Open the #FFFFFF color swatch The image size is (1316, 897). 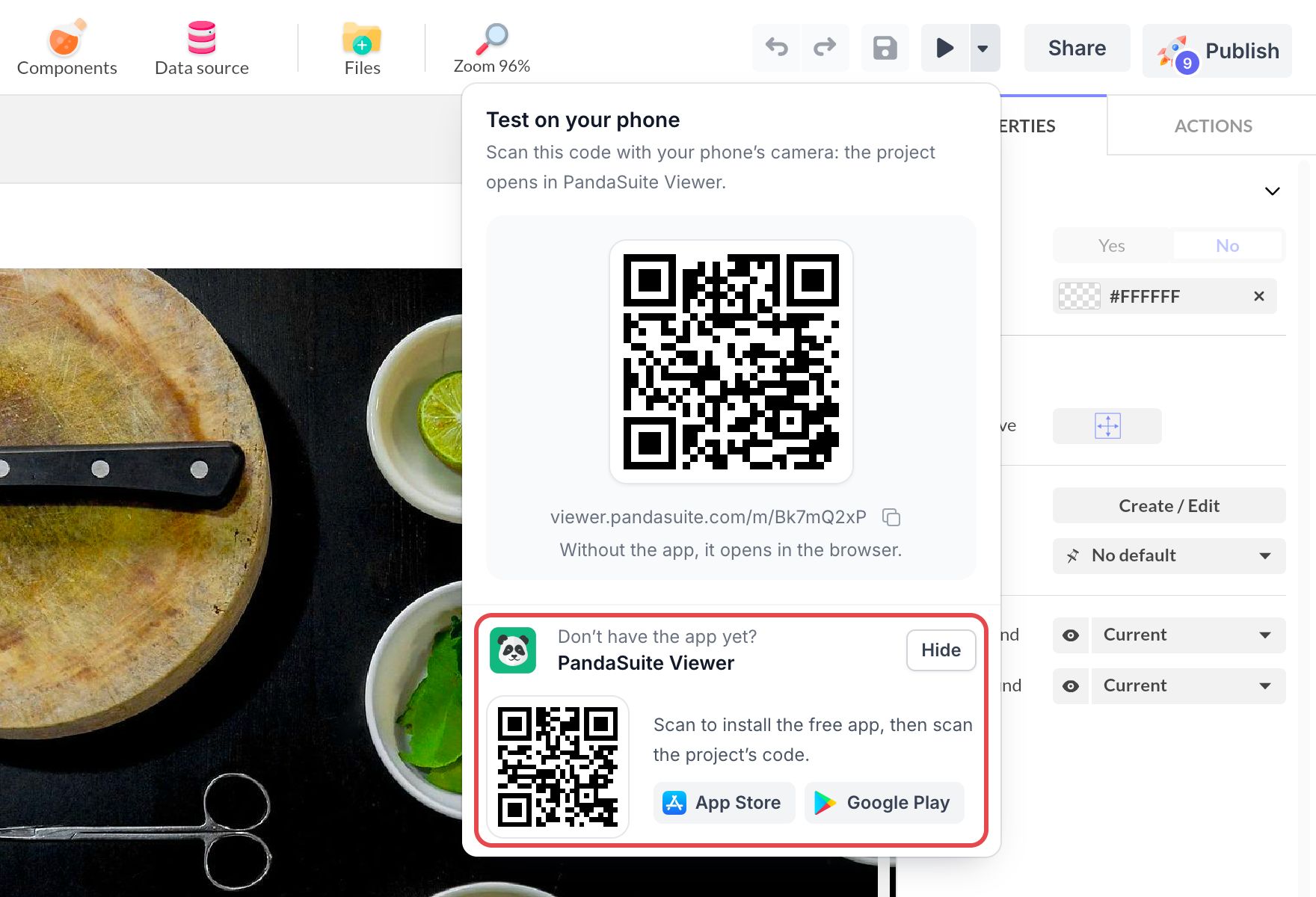click(1080, 297)
